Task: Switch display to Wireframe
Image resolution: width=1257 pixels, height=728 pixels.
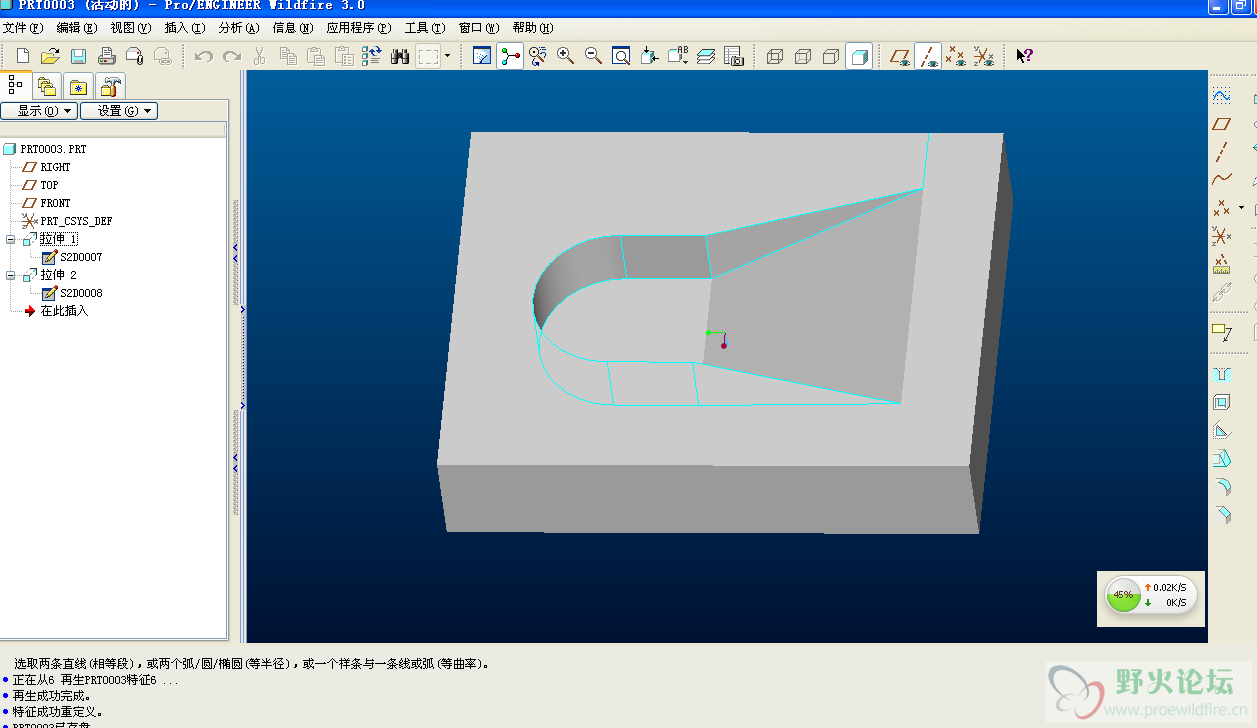Action: pyautogui.click(x=775, y=56)
